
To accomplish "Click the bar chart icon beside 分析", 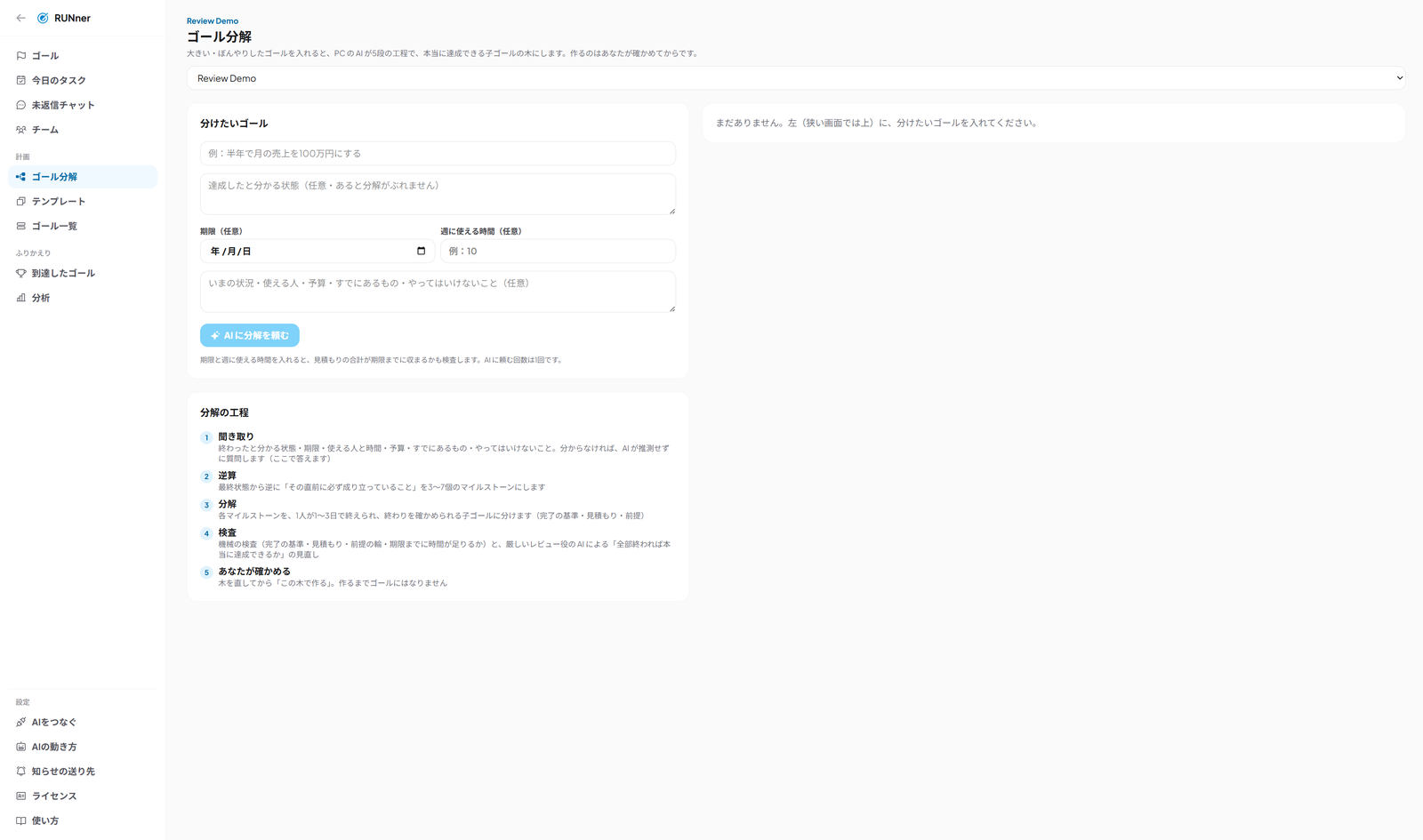I will tap(21, 298).
